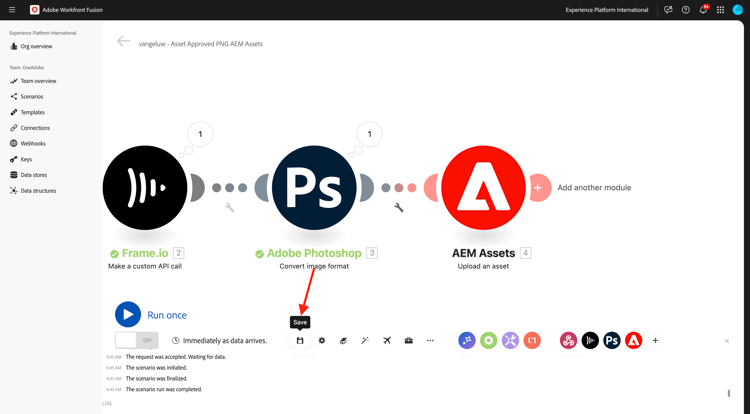Open the orange brackets text parser tool
The height and width of the screenshot is (414, 750).
point(532,340)
